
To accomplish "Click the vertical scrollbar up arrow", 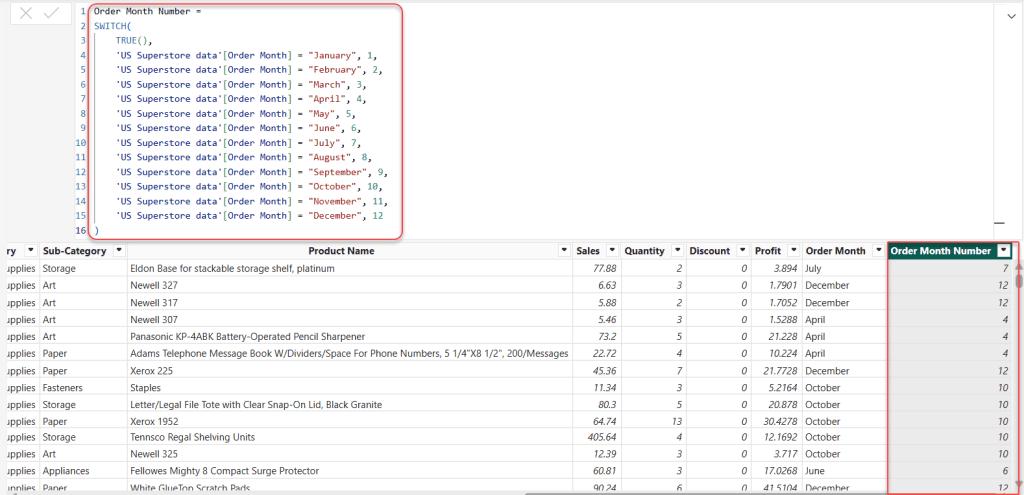I will pyautogui.click(x=1019, y=268).
